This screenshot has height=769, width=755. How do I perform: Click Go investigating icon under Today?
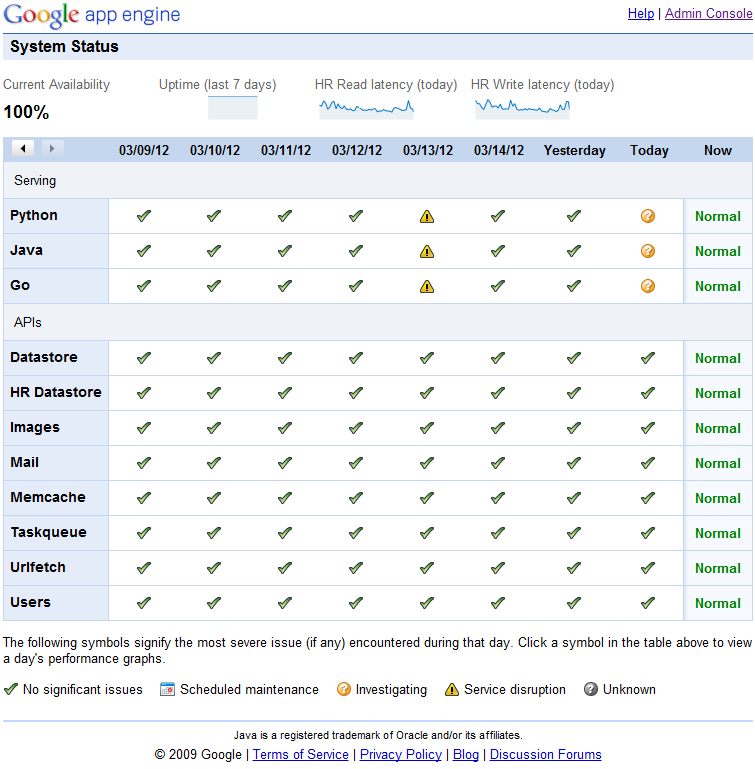coord(648,286)
